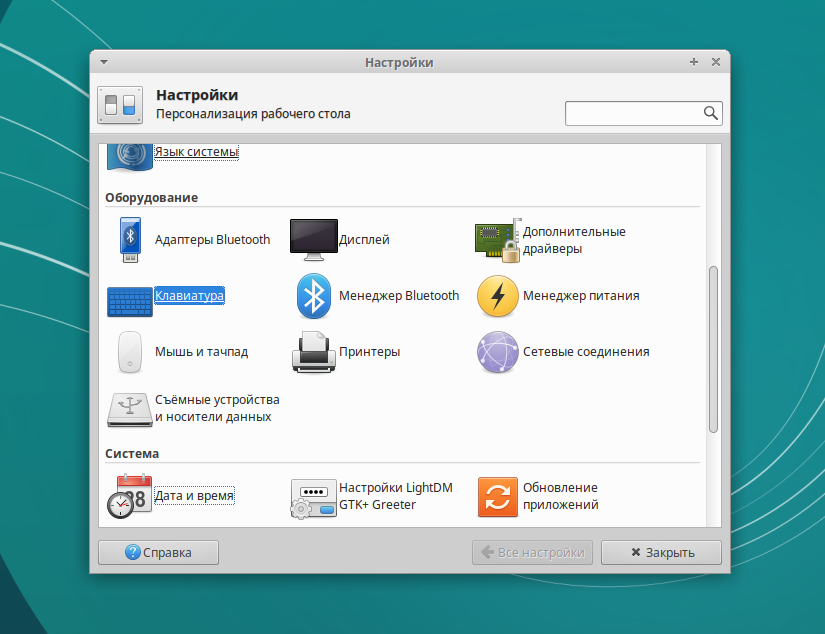This screenshot has width=825, height=634.
Task: Click the search magnifier icon
Action: [x=710, y=113]
